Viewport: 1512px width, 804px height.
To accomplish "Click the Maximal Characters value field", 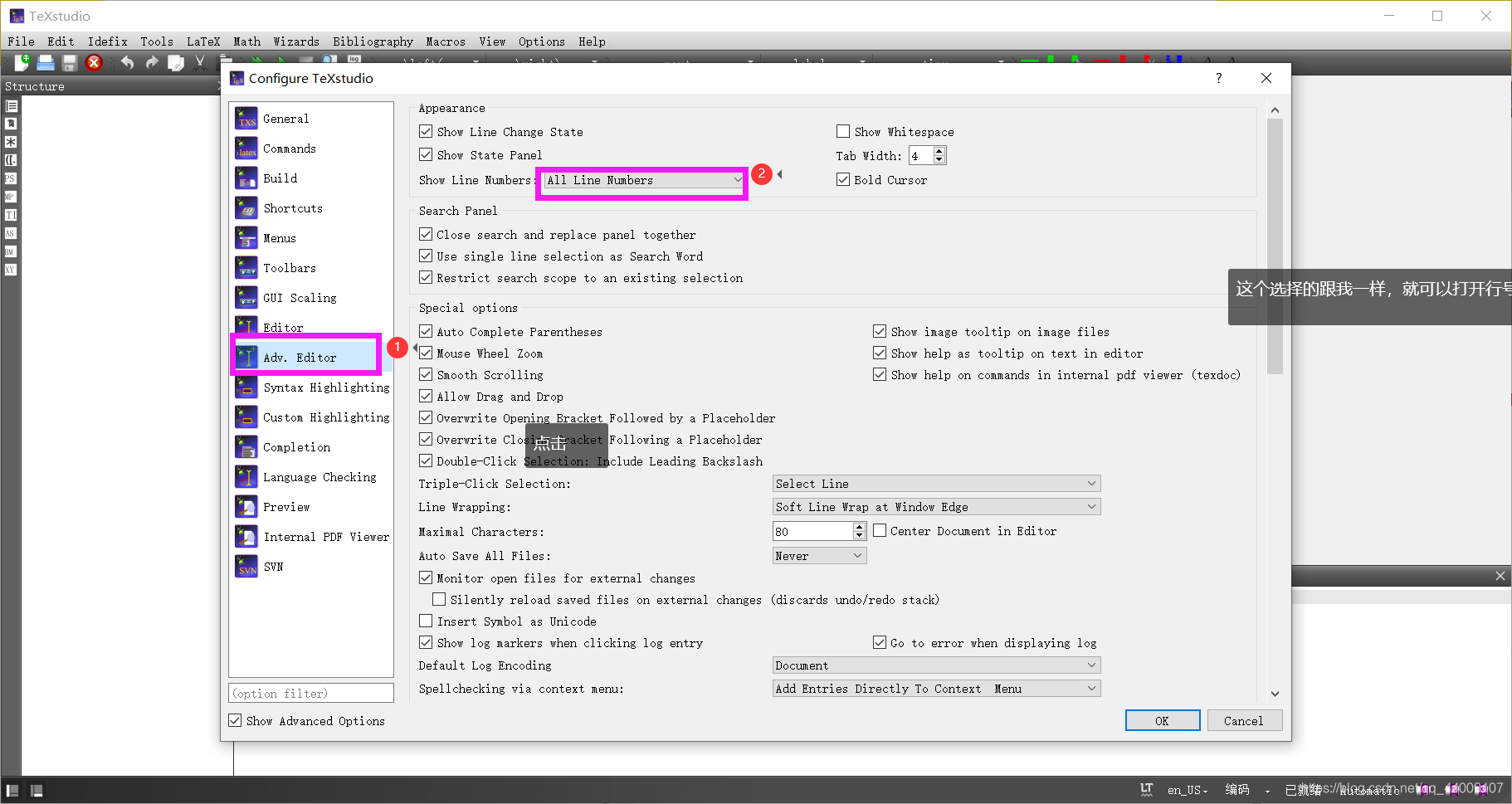I will 812,531.
